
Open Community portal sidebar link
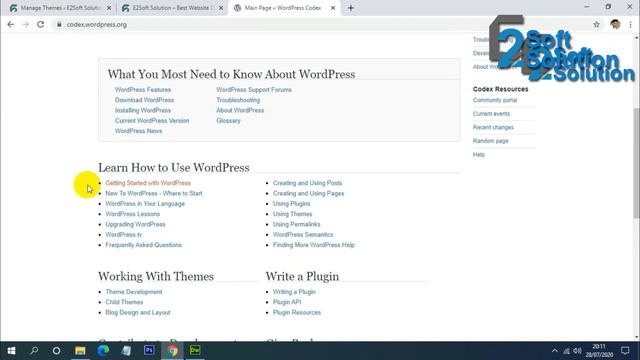495,100
